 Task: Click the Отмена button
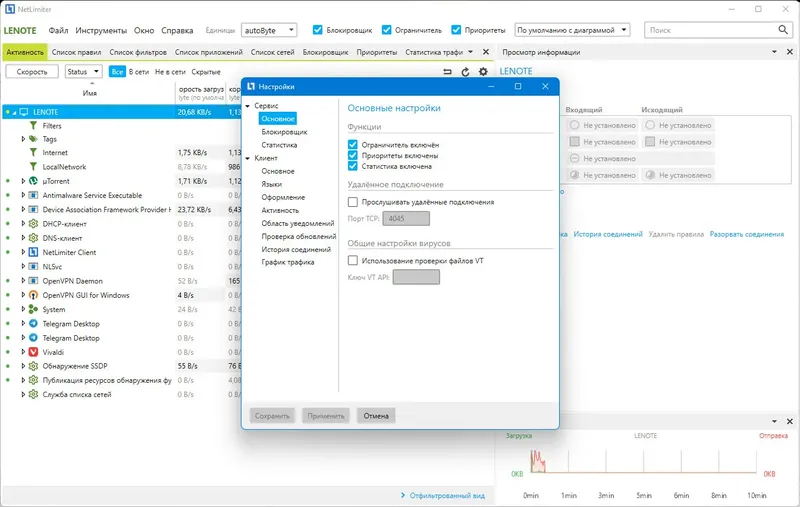click(x=376, y=416)
